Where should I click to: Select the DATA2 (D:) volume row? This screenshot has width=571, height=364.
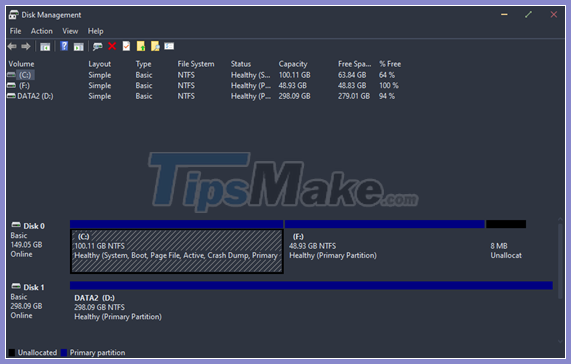pos(204,96)
